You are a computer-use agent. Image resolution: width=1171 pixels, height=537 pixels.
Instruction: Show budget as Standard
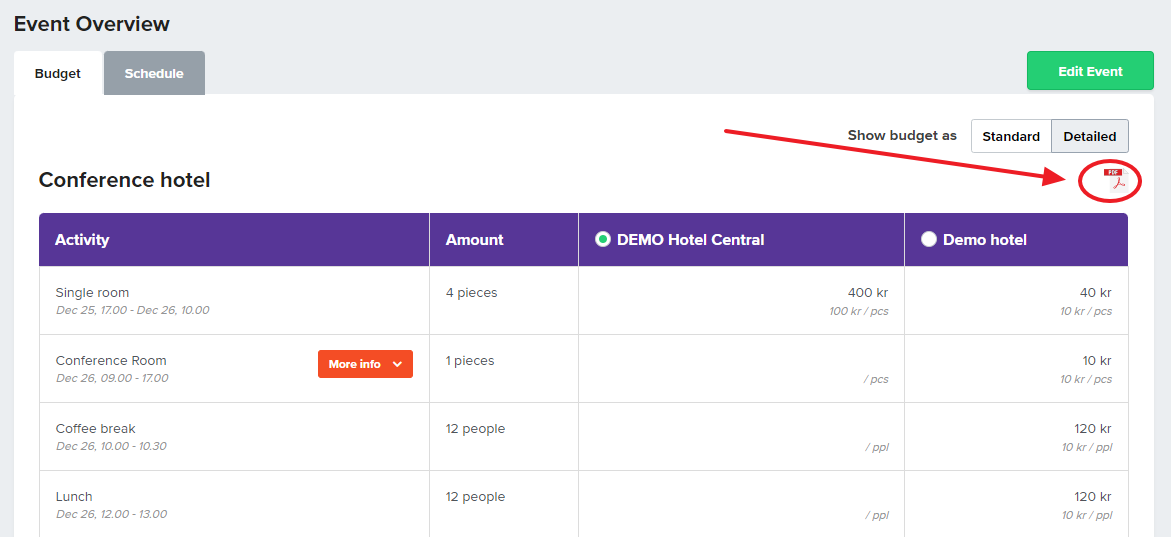1011,137
